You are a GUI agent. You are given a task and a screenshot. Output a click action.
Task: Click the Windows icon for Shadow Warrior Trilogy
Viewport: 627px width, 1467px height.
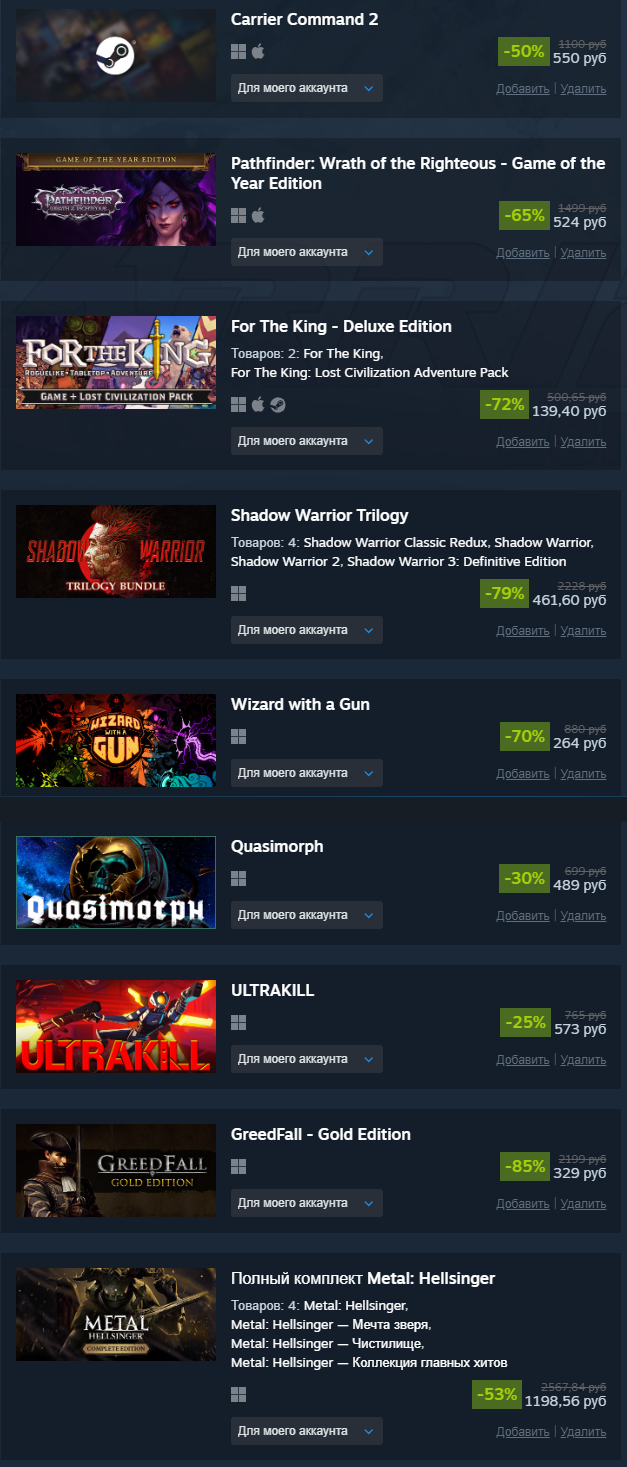tap(238, 593)
